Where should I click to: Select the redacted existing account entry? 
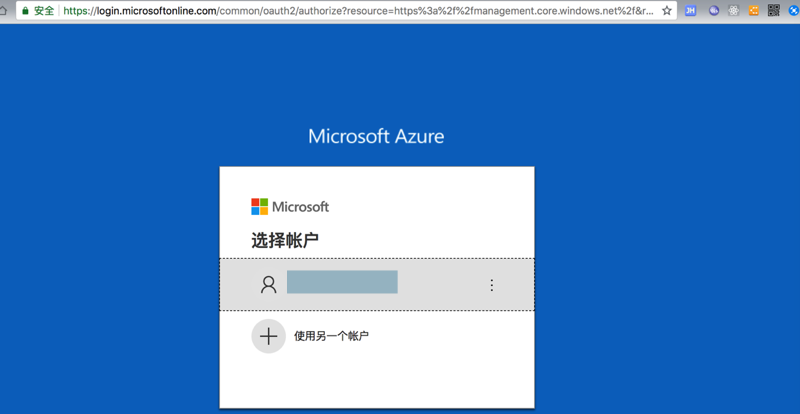point(377,284)
